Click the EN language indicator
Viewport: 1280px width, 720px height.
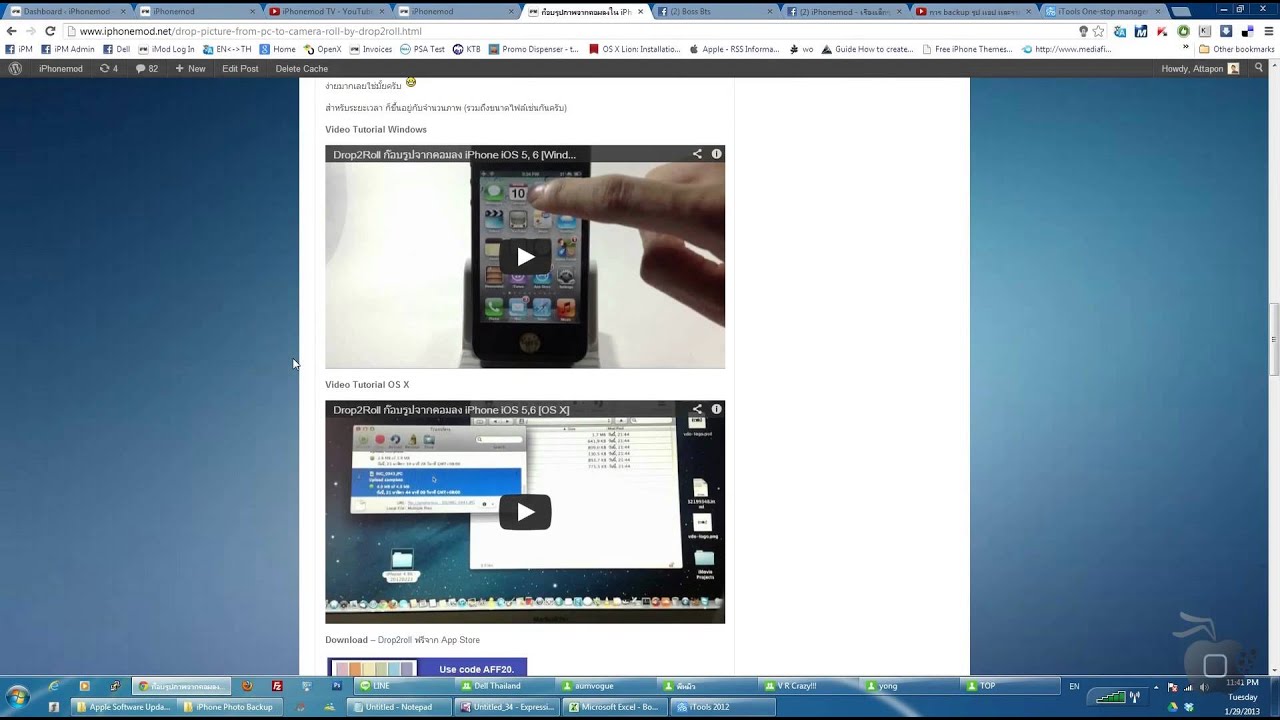1074,686
